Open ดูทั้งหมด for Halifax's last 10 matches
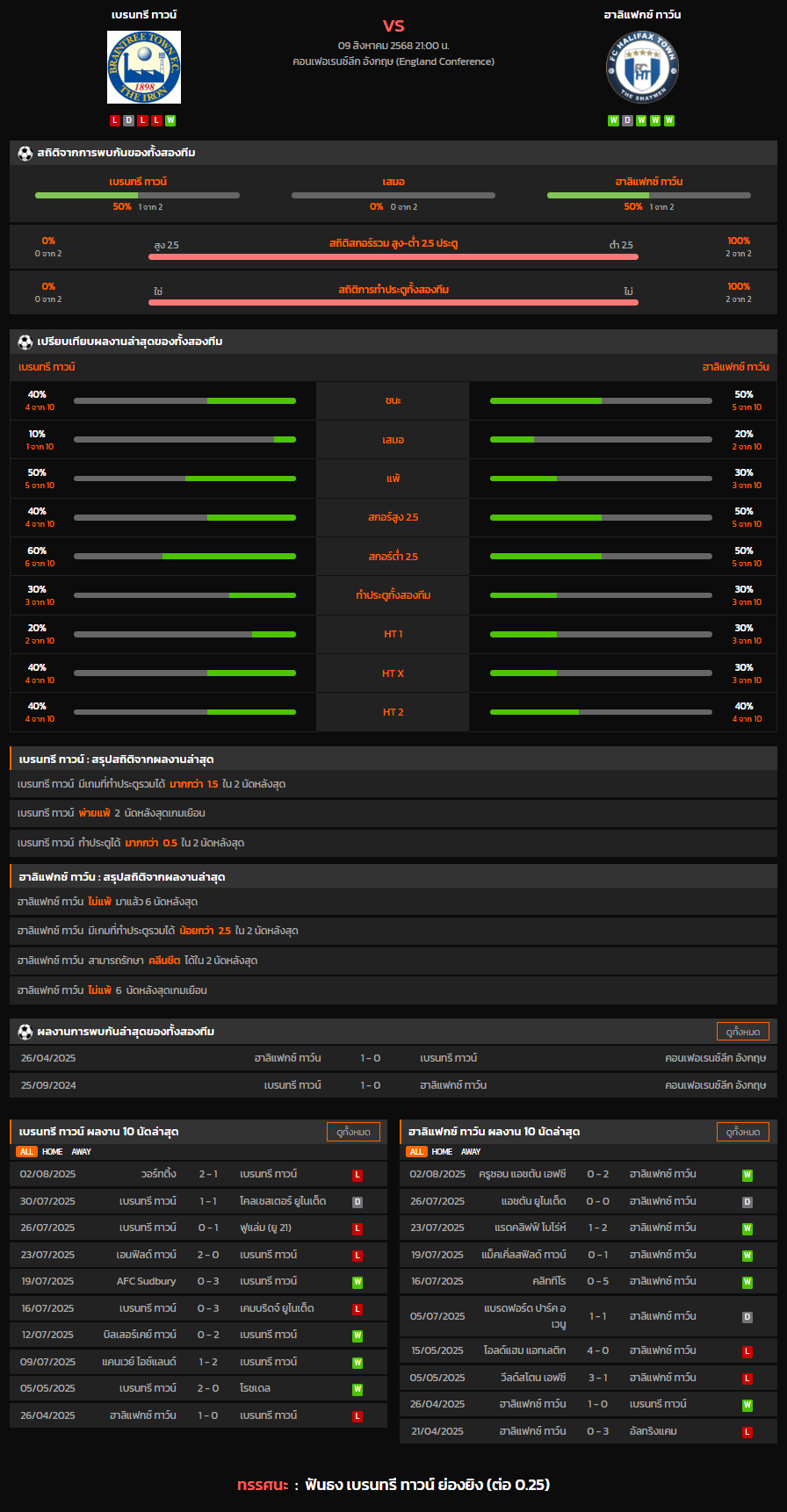Screen dimensions: 787x1512 [x=743, y=1132]
